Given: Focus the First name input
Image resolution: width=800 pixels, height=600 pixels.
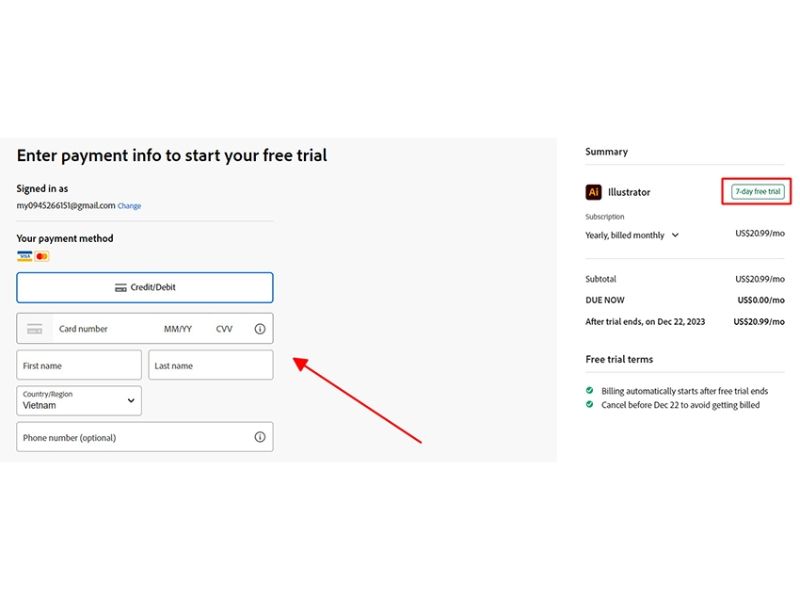Looking at the screenshot, I should 79,366.
